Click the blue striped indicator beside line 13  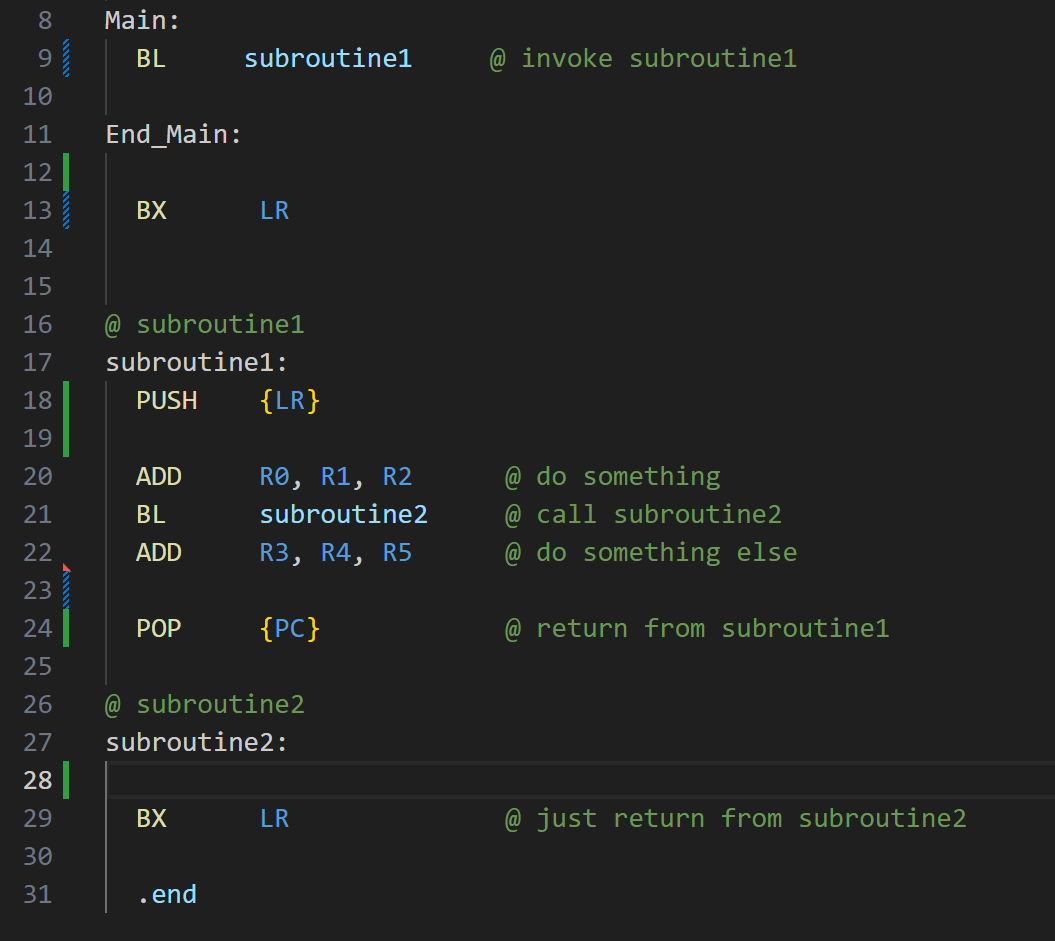pos(65,210)
